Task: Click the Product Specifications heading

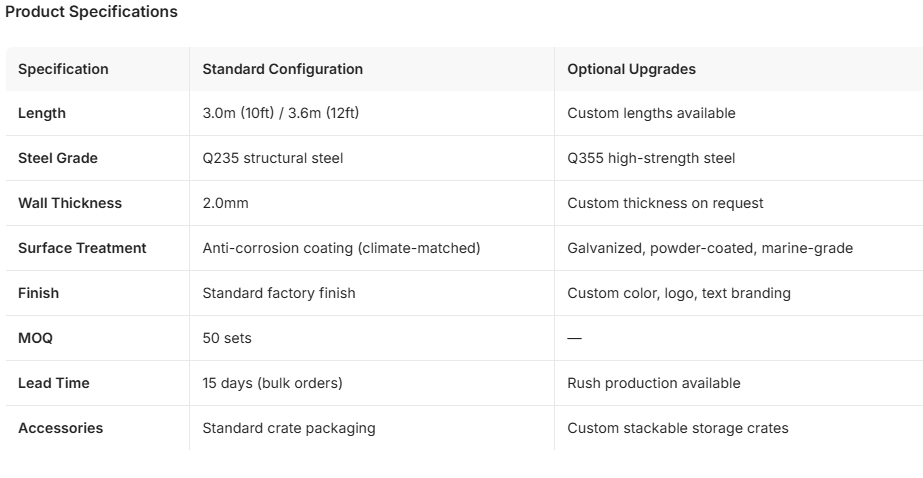Action: point(91,12)
